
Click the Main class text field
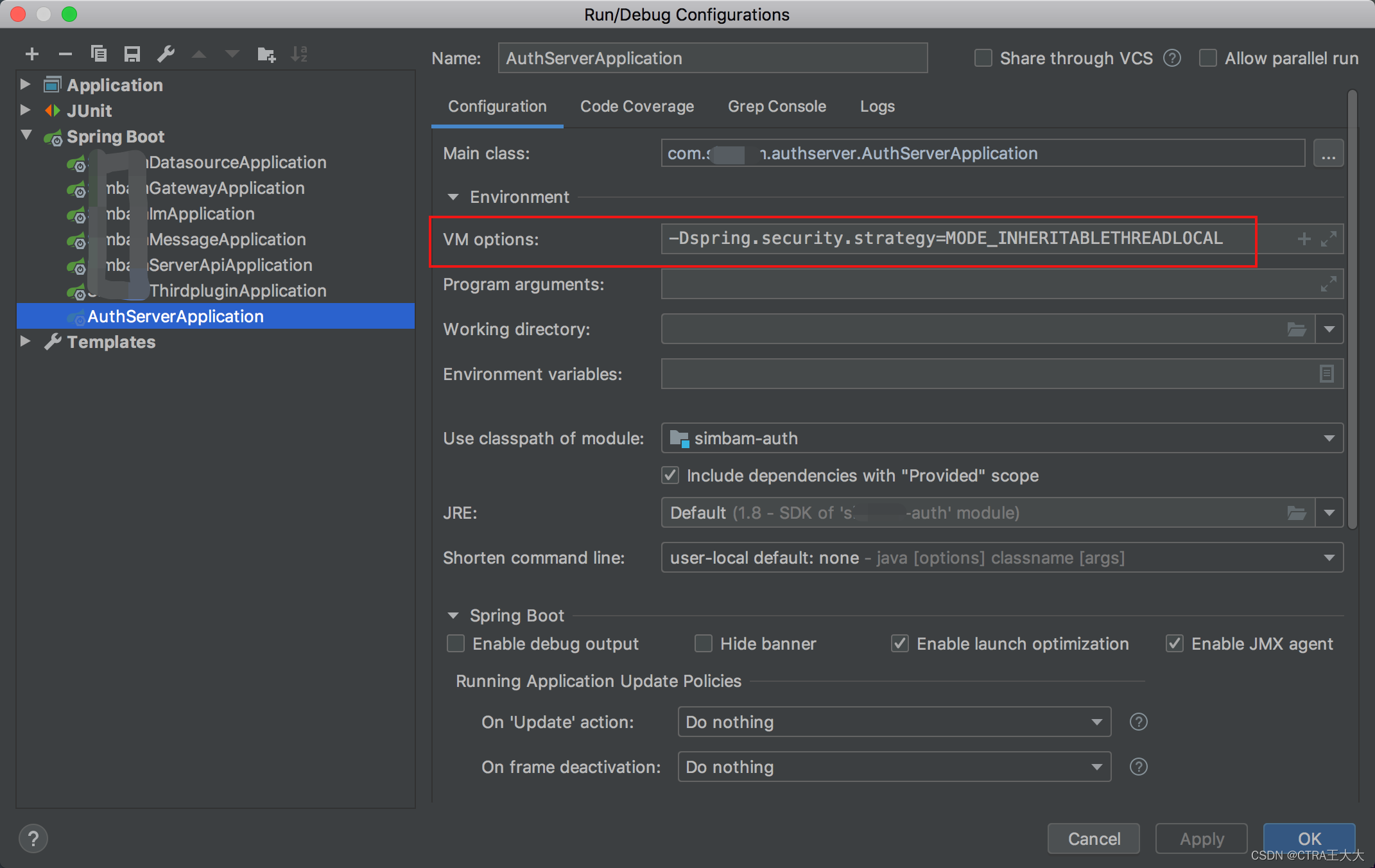983,153
